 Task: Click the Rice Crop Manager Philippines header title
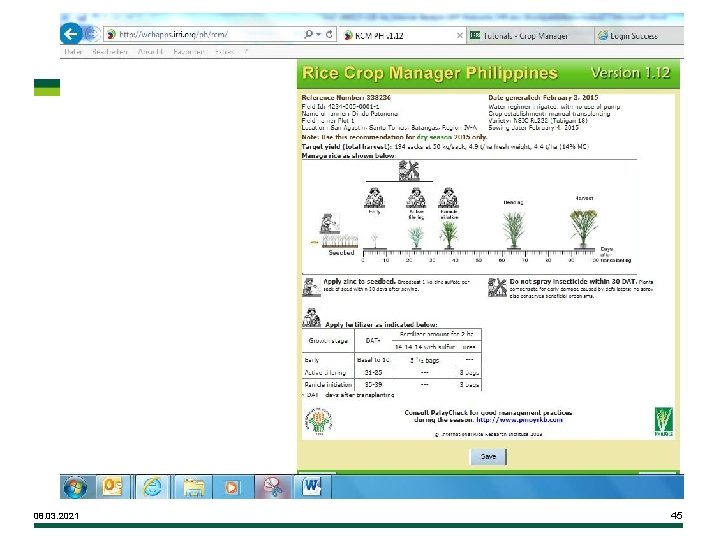pos(430,73)
